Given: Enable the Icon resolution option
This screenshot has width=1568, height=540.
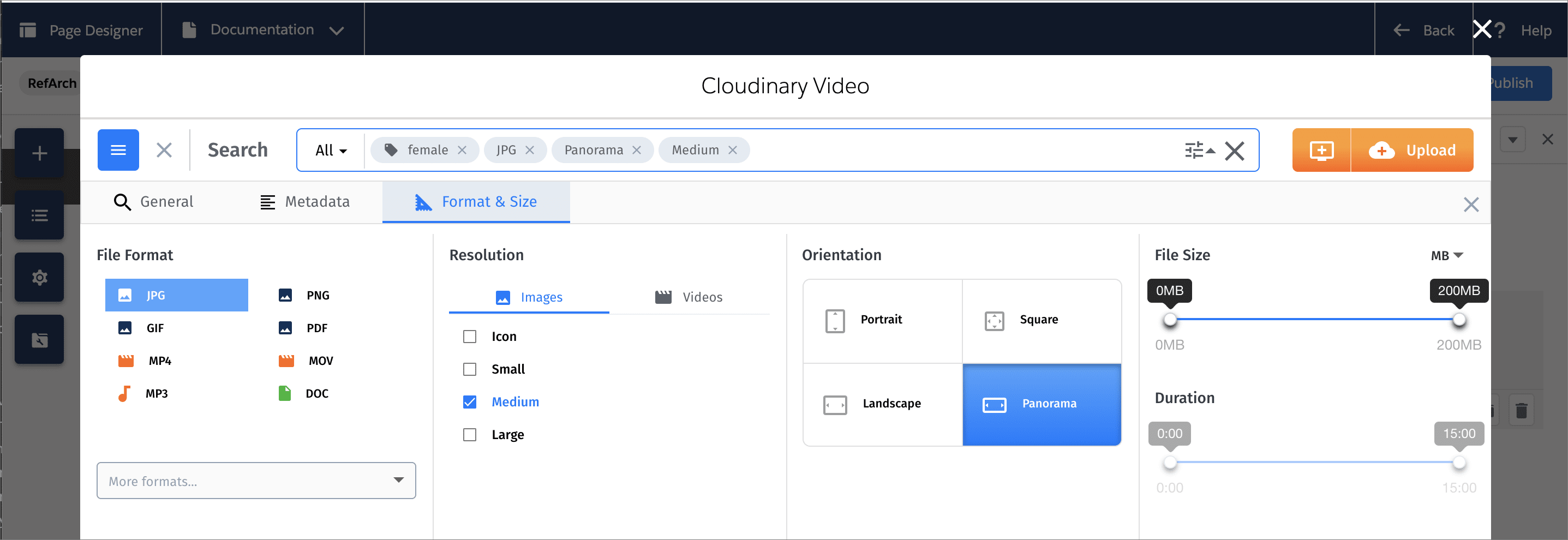Looking at the screenshot, I should [469, 336].
